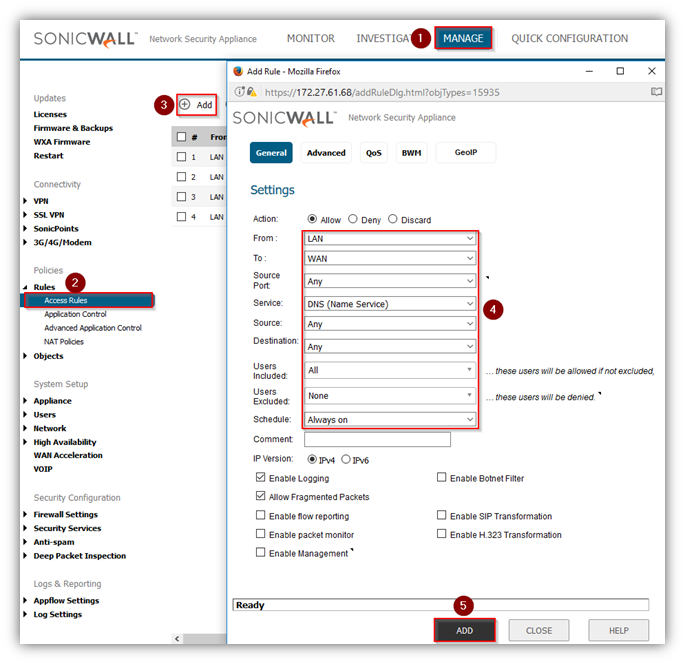Viewport: 685px width, 664px height.
Task: Open the Users Excluded dropdown
Action: click(390, 395)
